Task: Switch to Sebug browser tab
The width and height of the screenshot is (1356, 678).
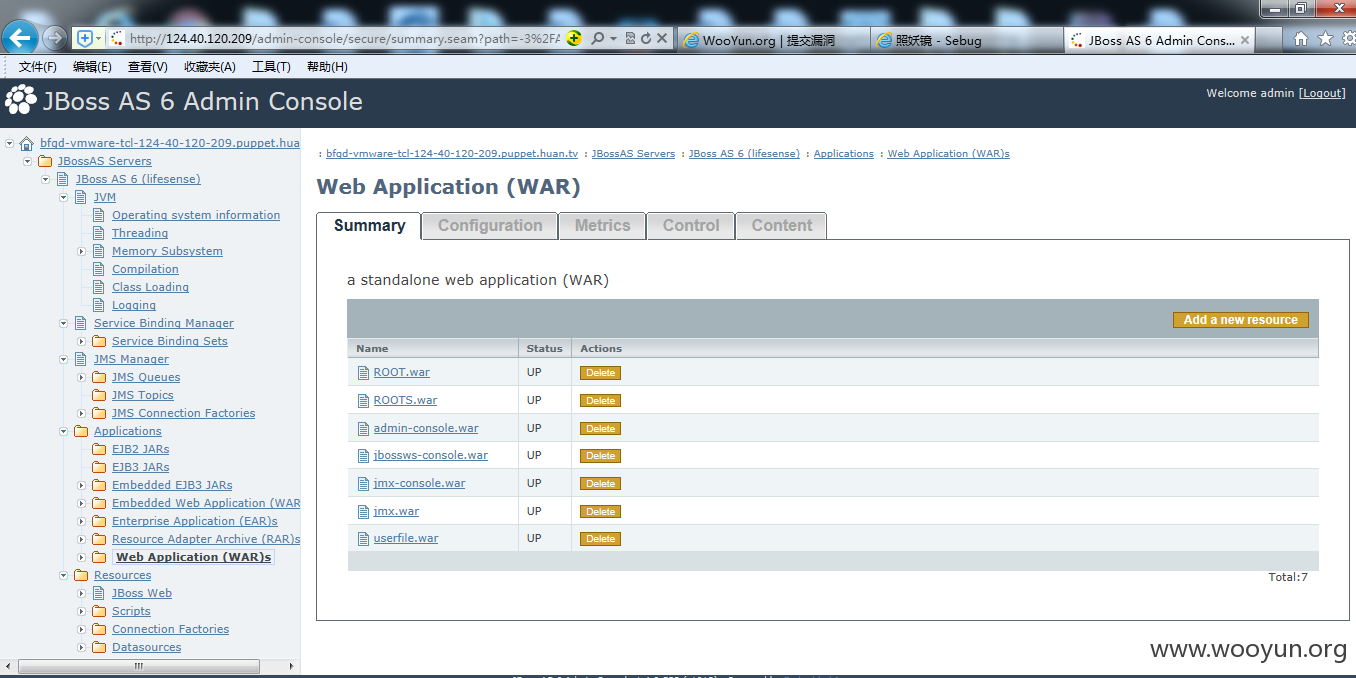Action: pyautogui.click(x=964, y=40)
